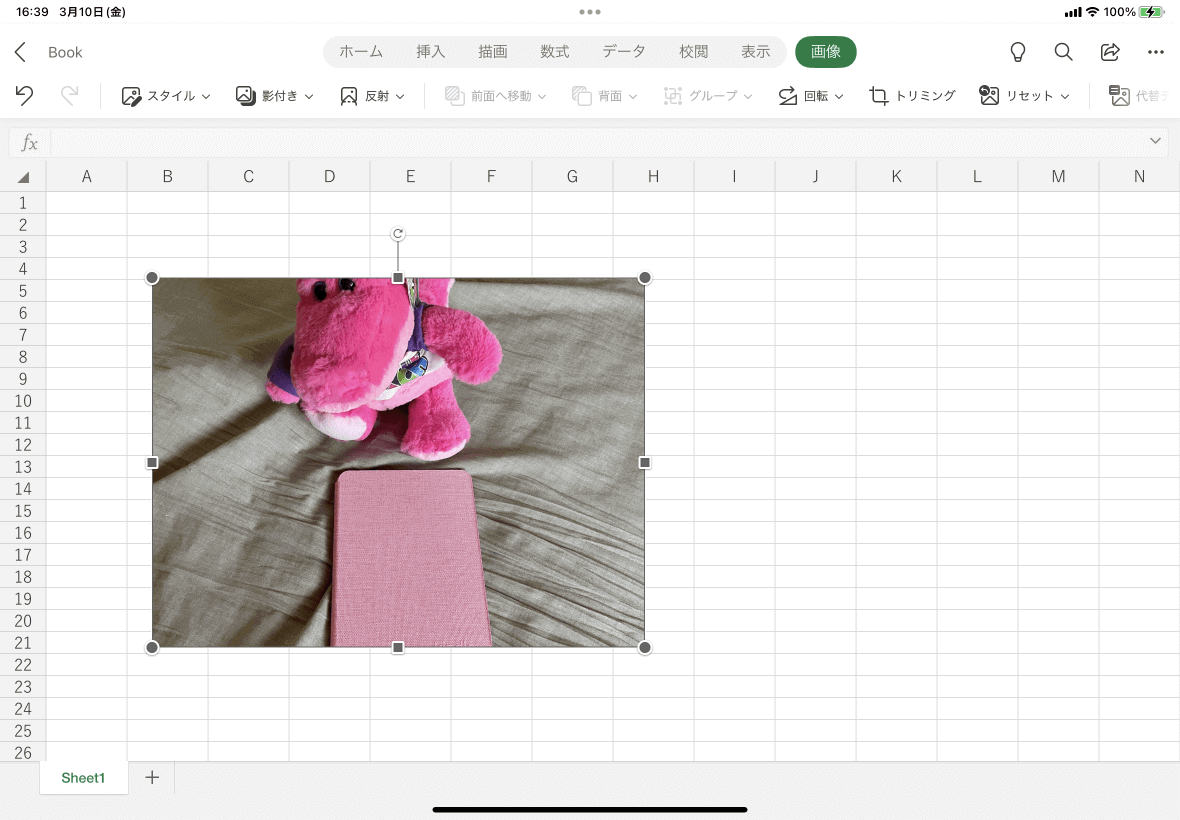Select the plush toy picture
Image resolution: width=1180 pixels, height=820 pixels.
(x=398, y=463)
